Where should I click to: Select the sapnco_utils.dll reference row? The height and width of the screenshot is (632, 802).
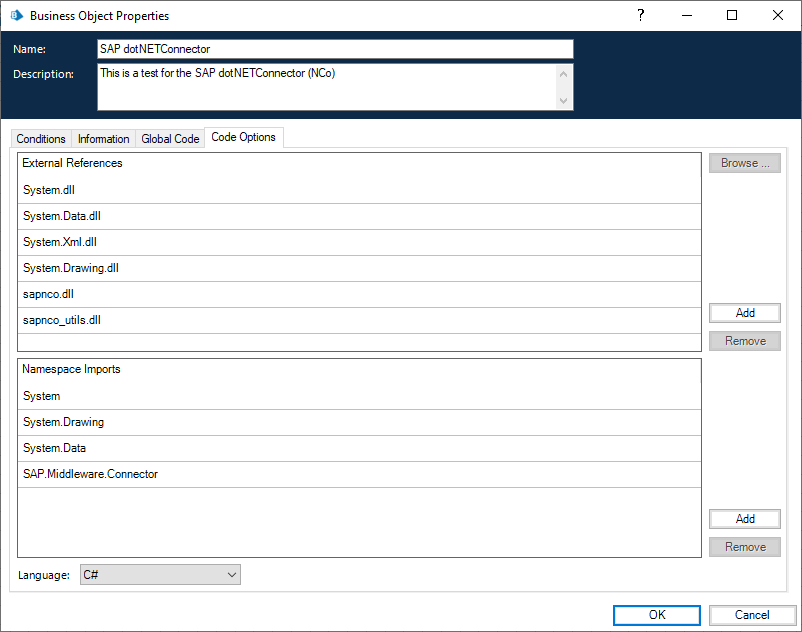[358, 320]
